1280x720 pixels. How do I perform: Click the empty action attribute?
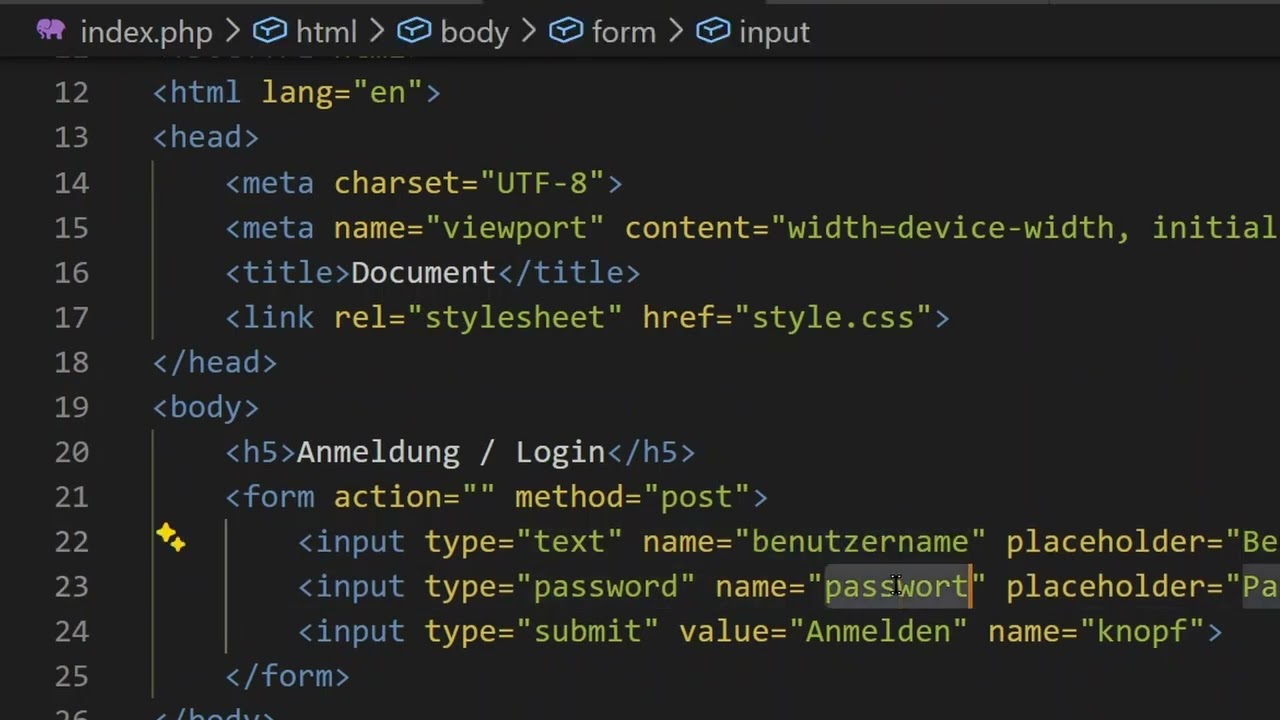[x=414, y=497]
